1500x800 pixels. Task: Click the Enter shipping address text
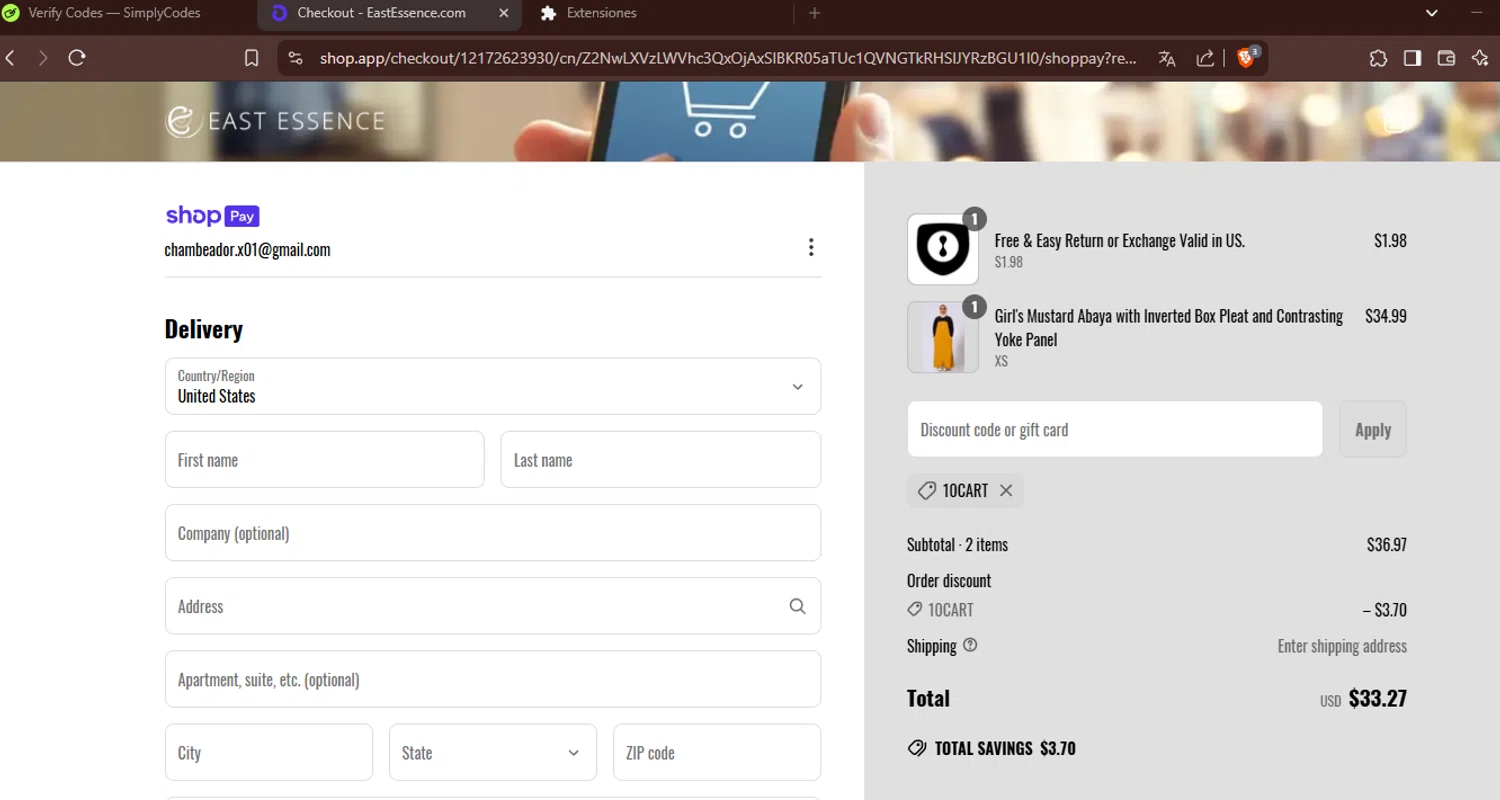[1342, 646]
